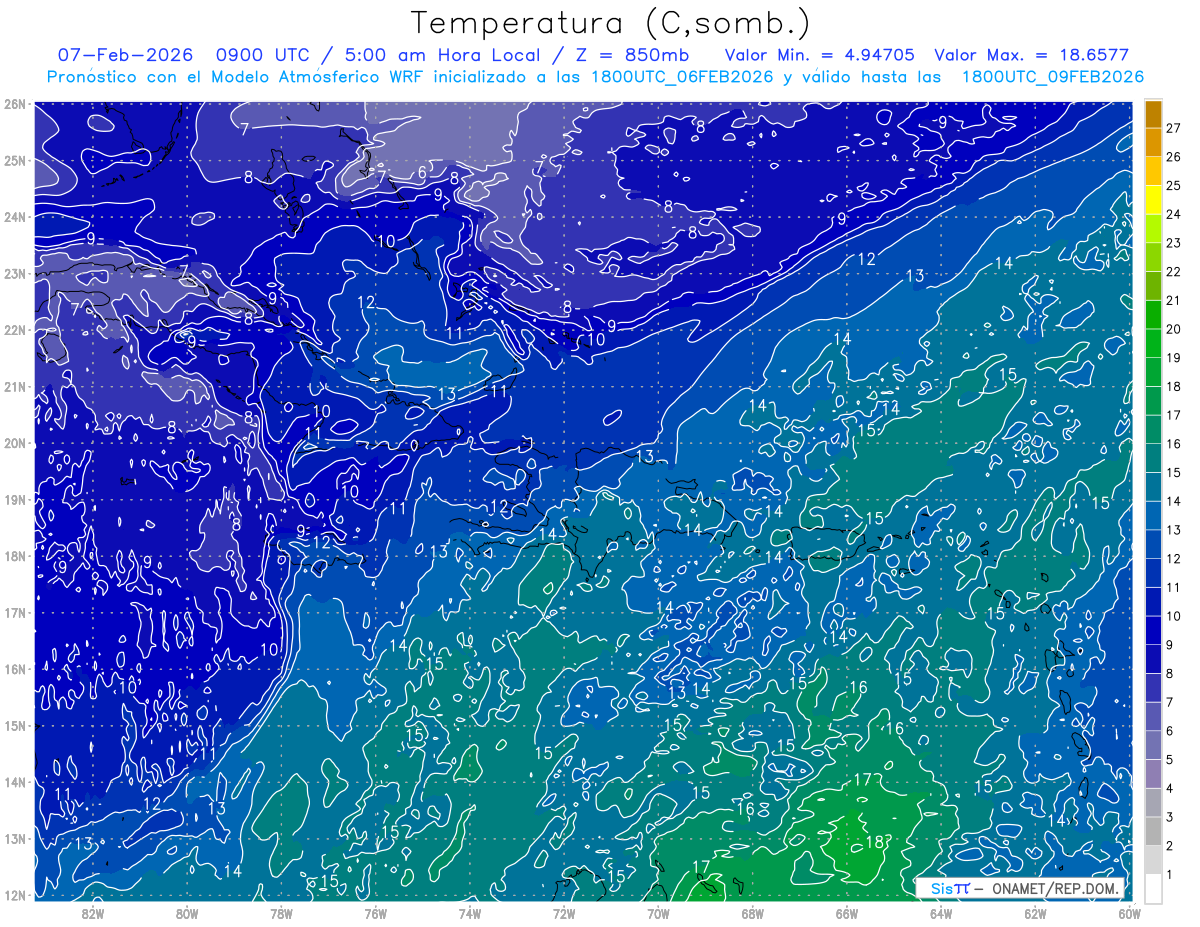Click the yellow segment of the color scale

(x=1154, y=200)
